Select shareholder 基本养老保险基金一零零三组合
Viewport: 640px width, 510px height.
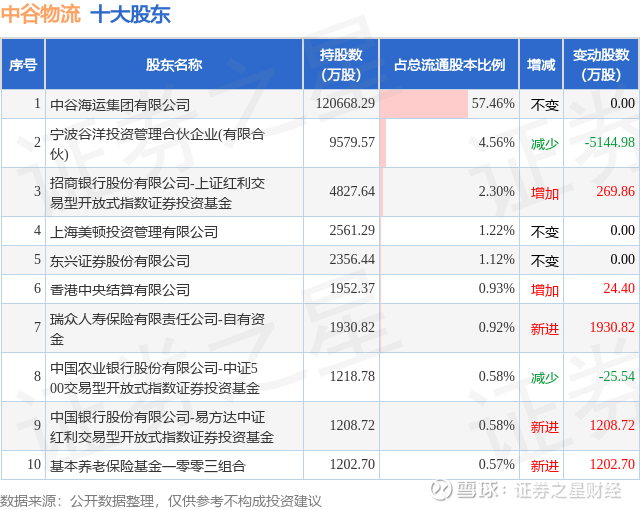148,466
